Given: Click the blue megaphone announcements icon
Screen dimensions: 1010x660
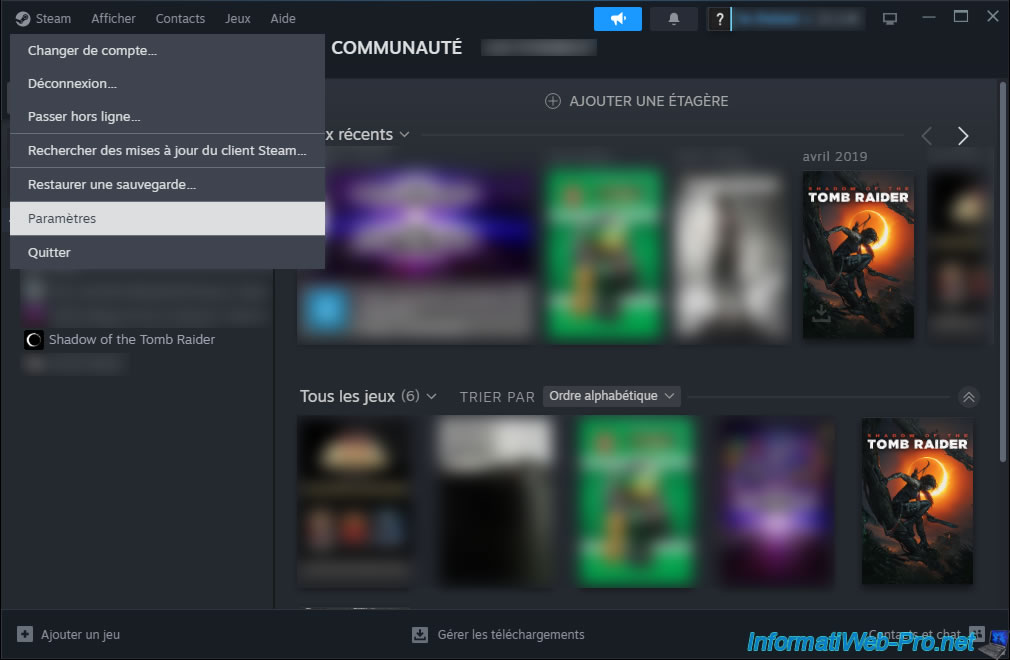Looking at the screenshot, I should [x=618, y=19].
